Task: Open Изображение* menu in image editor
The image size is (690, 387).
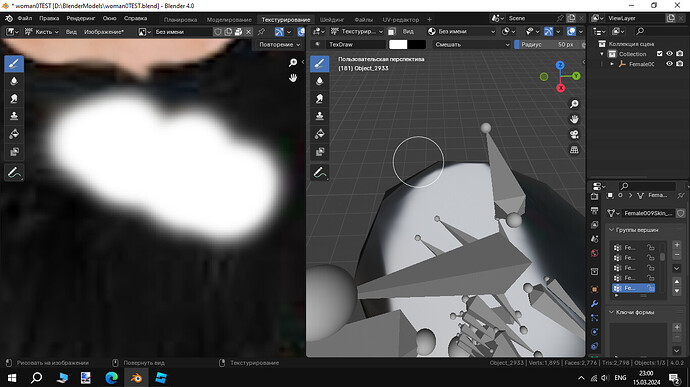Action: tap(104, 32)
